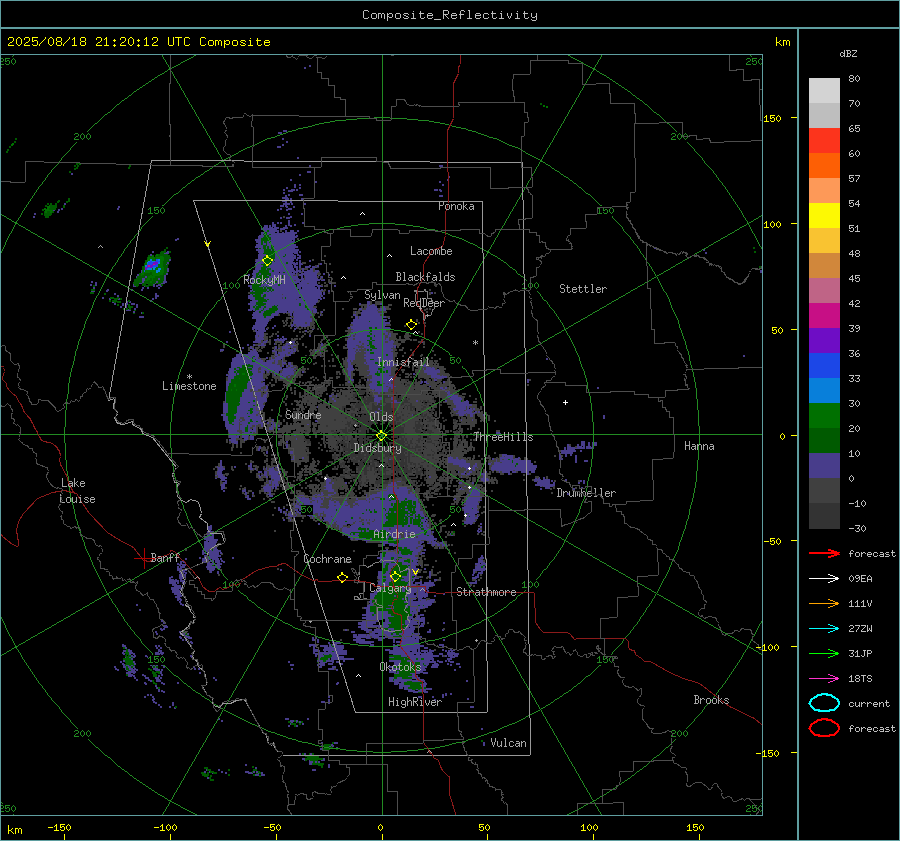This screenshot has width=900, height=841.
Task: Pick the light grey 70-80 dBZ swatch
Action: (x=824, y=90)
